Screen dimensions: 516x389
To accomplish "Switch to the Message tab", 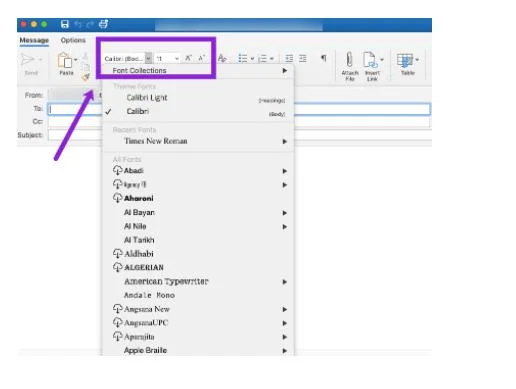I will tap(34, 40).
